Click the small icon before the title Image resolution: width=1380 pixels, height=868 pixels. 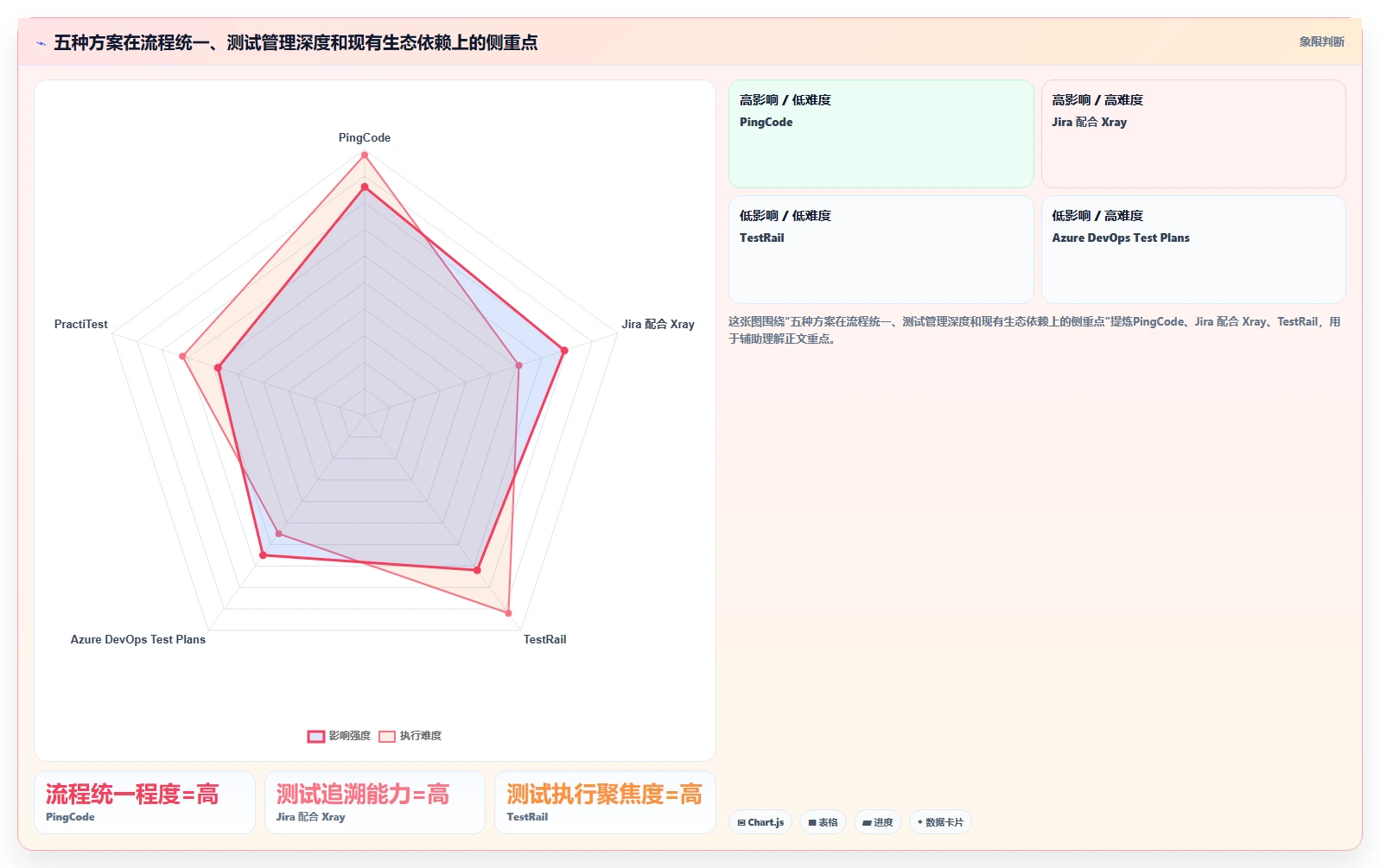tap(41, 43)
